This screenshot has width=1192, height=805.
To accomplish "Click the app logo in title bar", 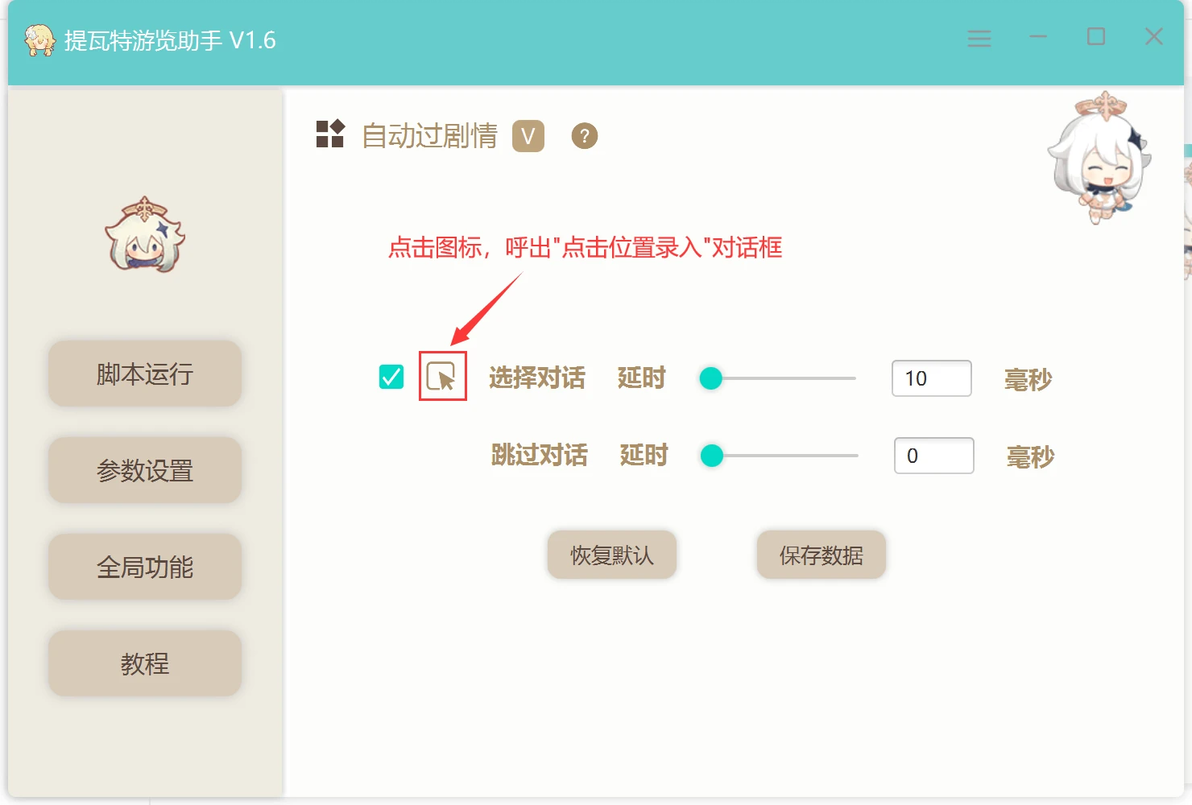I will (40, 40).
